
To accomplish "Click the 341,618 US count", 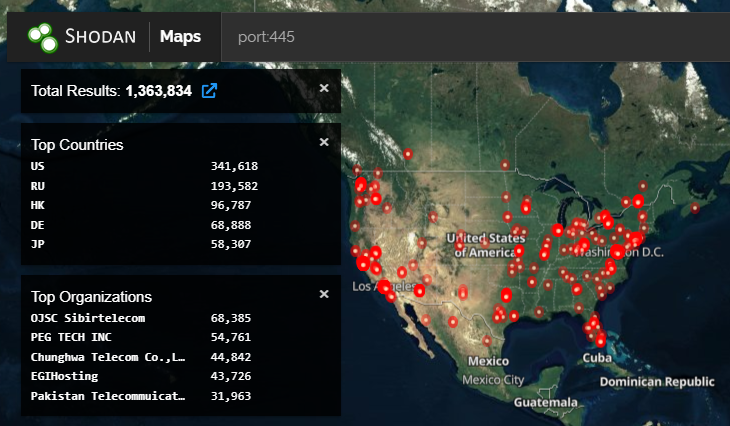I will point(234,166).
